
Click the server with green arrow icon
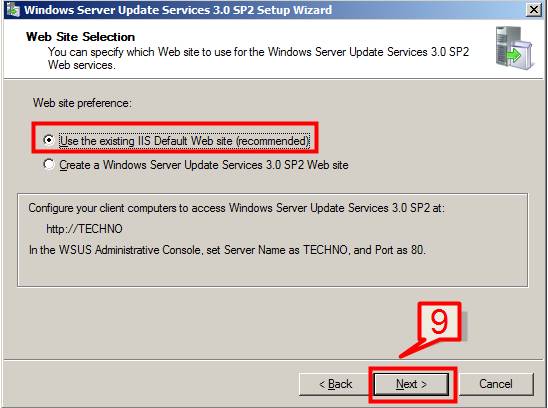point(514,48)
